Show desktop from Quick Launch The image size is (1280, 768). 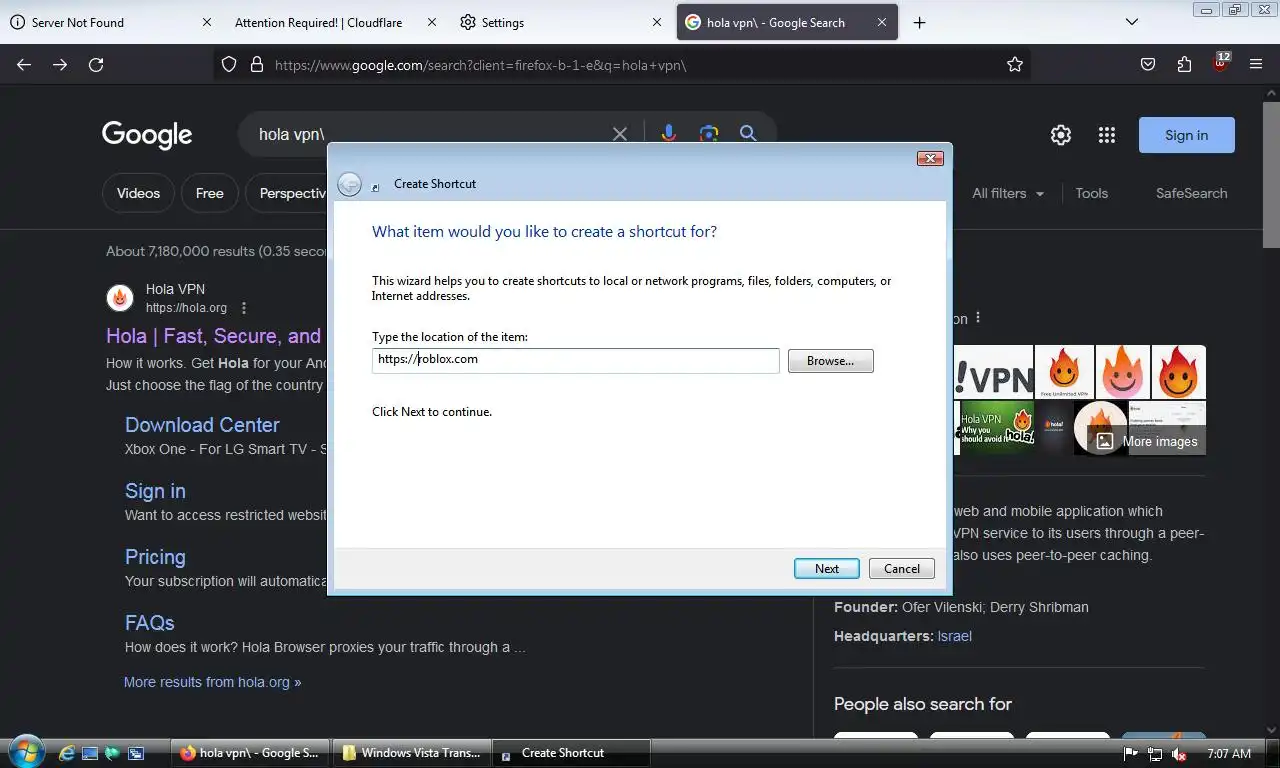90,753
